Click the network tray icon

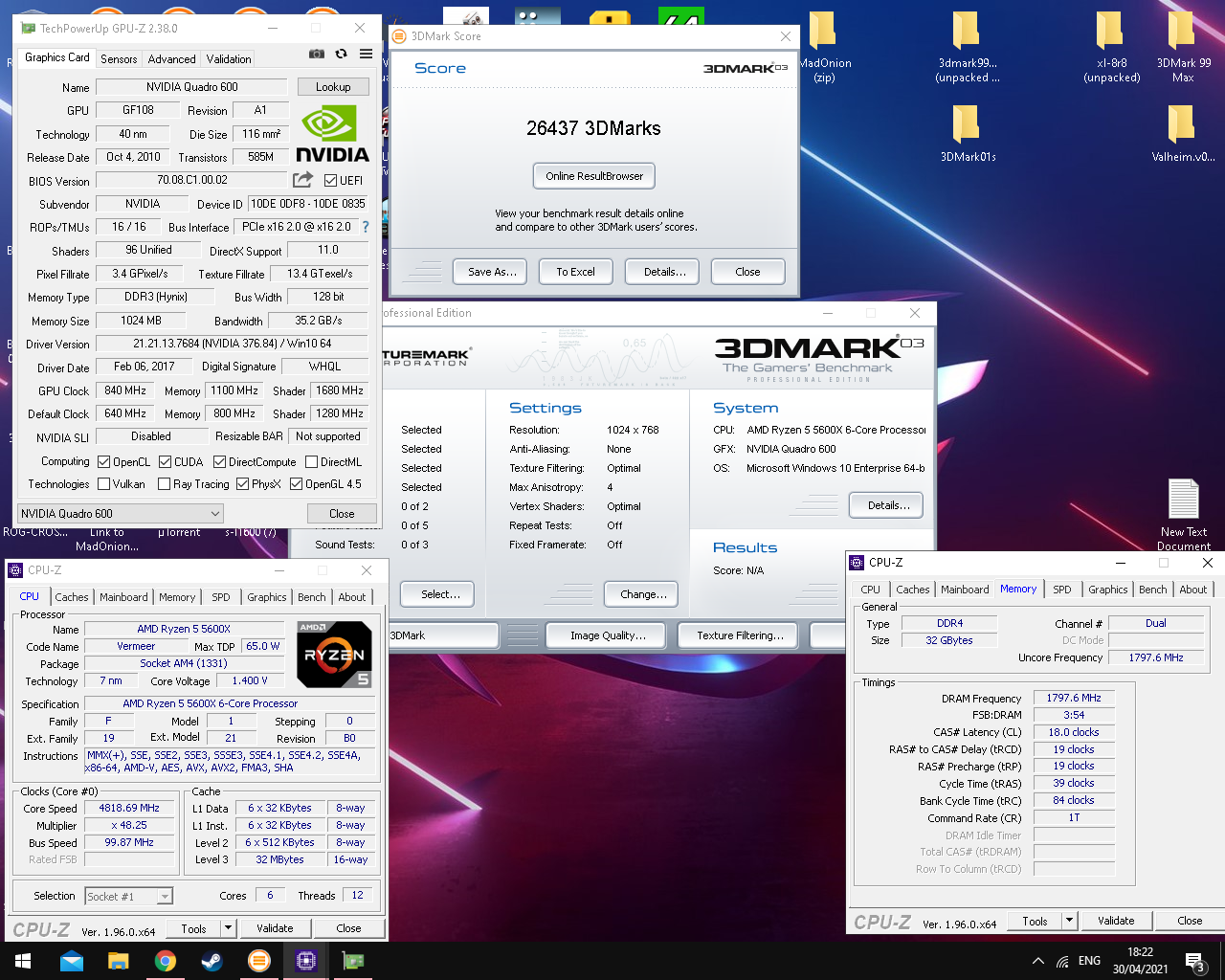tap(1062, 961)
